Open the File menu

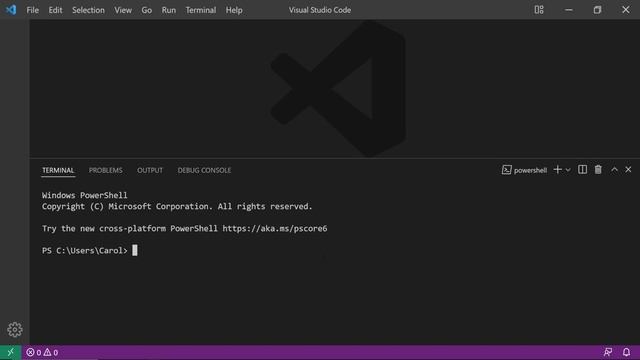(33, 10)
